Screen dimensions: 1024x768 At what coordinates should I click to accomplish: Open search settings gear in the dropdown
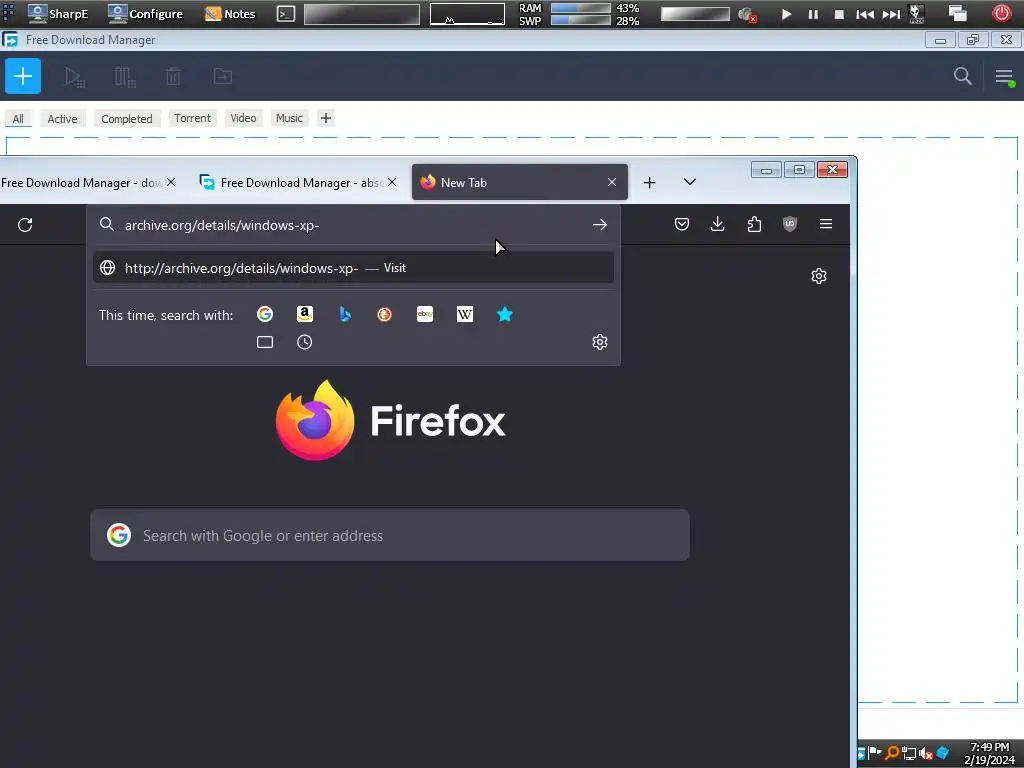point(600,342)
